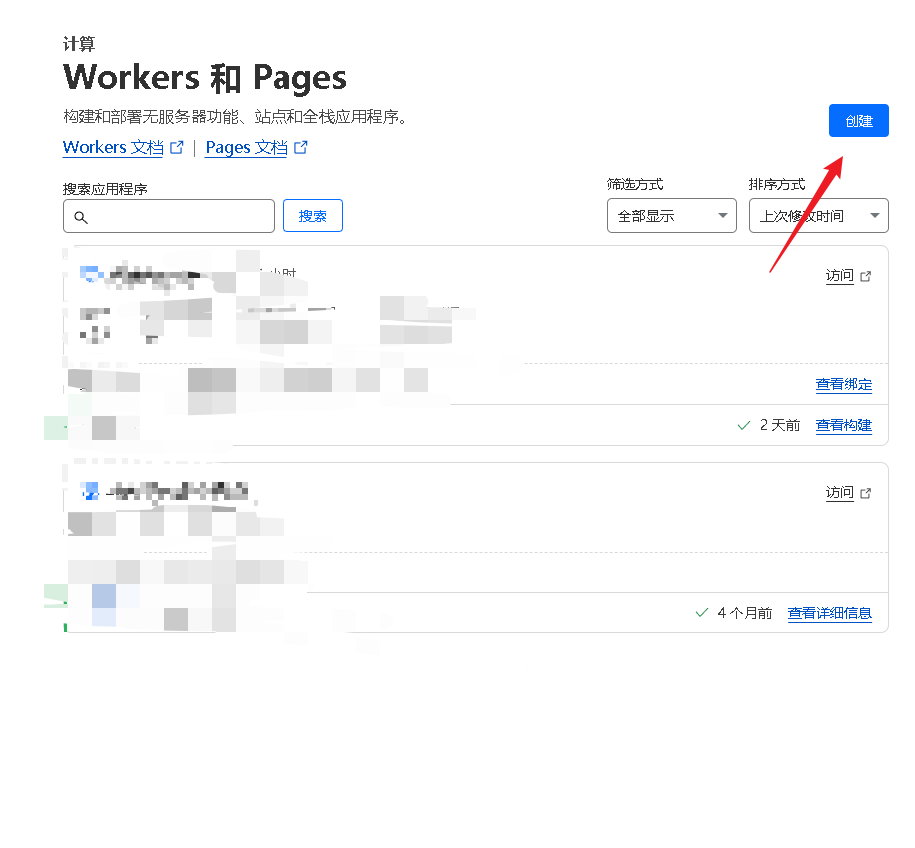Click external icon beside 访问 in bottom card

point(866,494)
